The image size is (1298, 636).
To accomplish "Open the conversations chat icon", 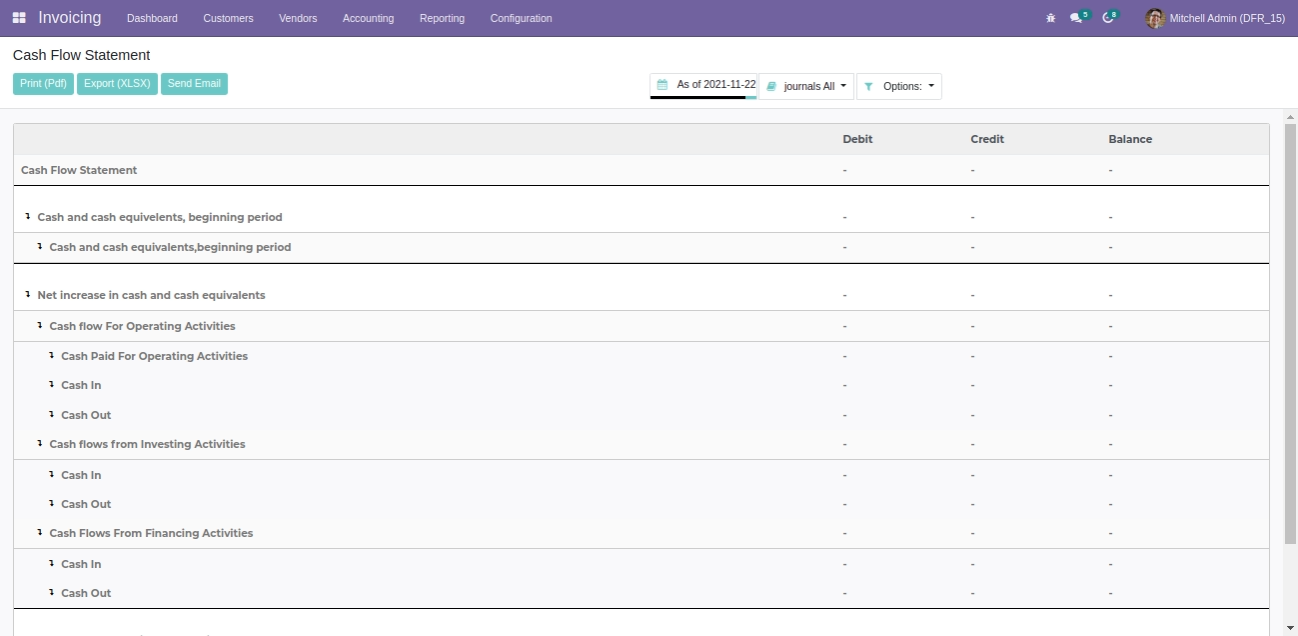I will click(1076, 18).
